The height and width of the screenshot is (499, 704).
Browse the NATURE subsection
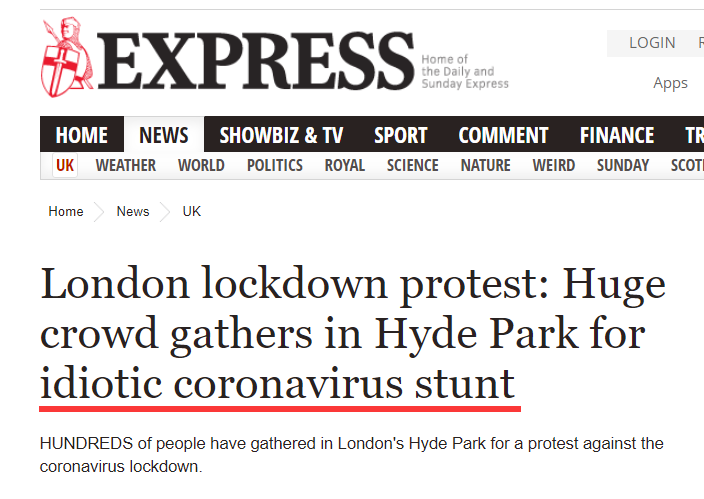coord(485,165)
